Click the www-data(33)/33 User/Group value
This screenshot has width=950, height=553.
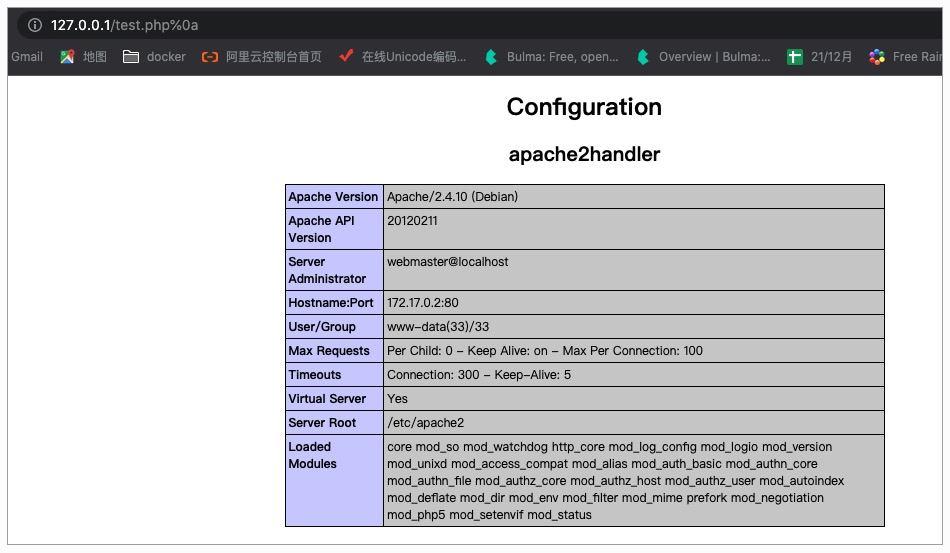pos(438,327)
